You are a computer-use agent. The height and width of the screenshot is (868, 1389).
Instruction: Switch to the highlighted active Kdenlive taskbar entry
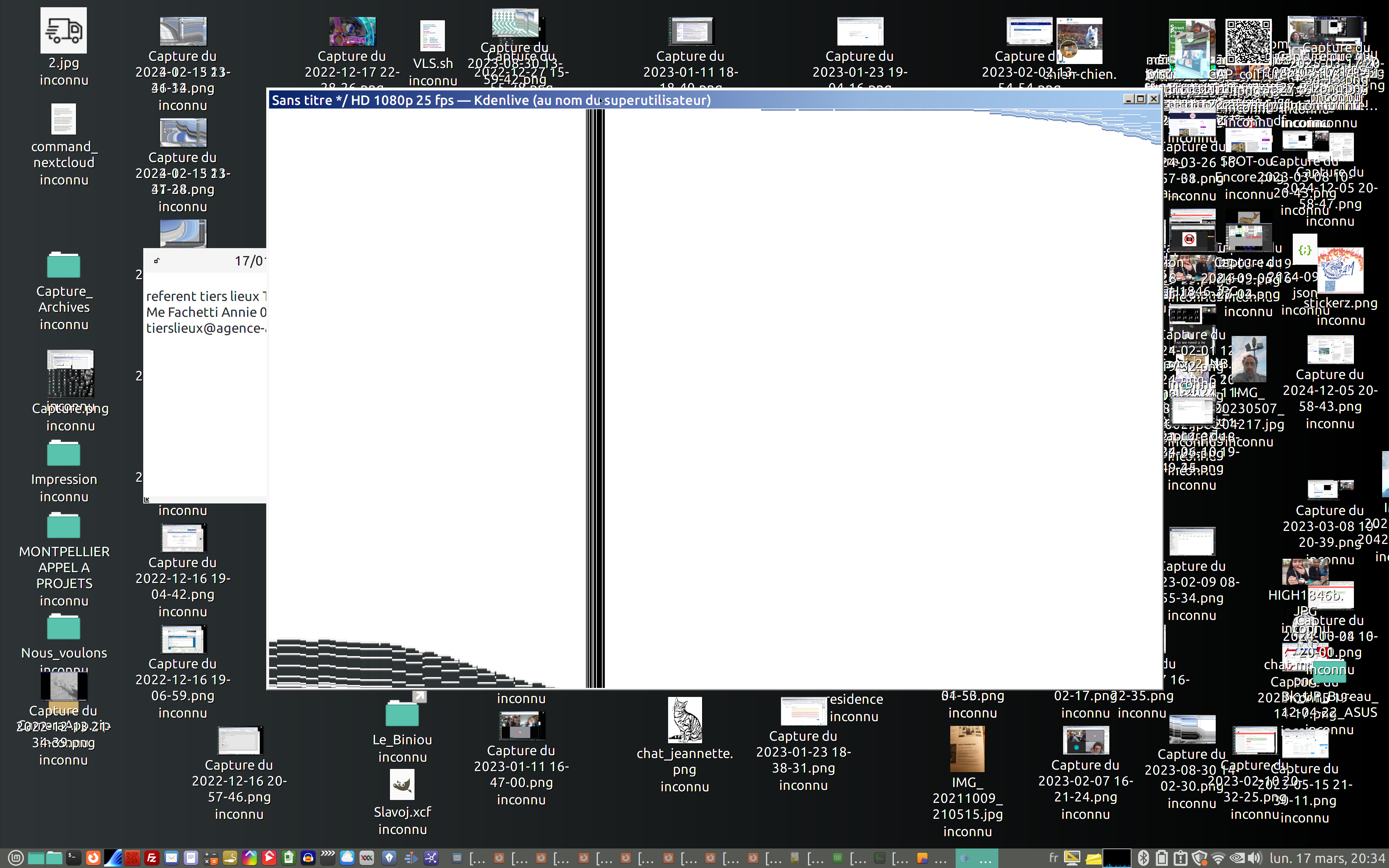pyautogui.click(x=976, y=858)
